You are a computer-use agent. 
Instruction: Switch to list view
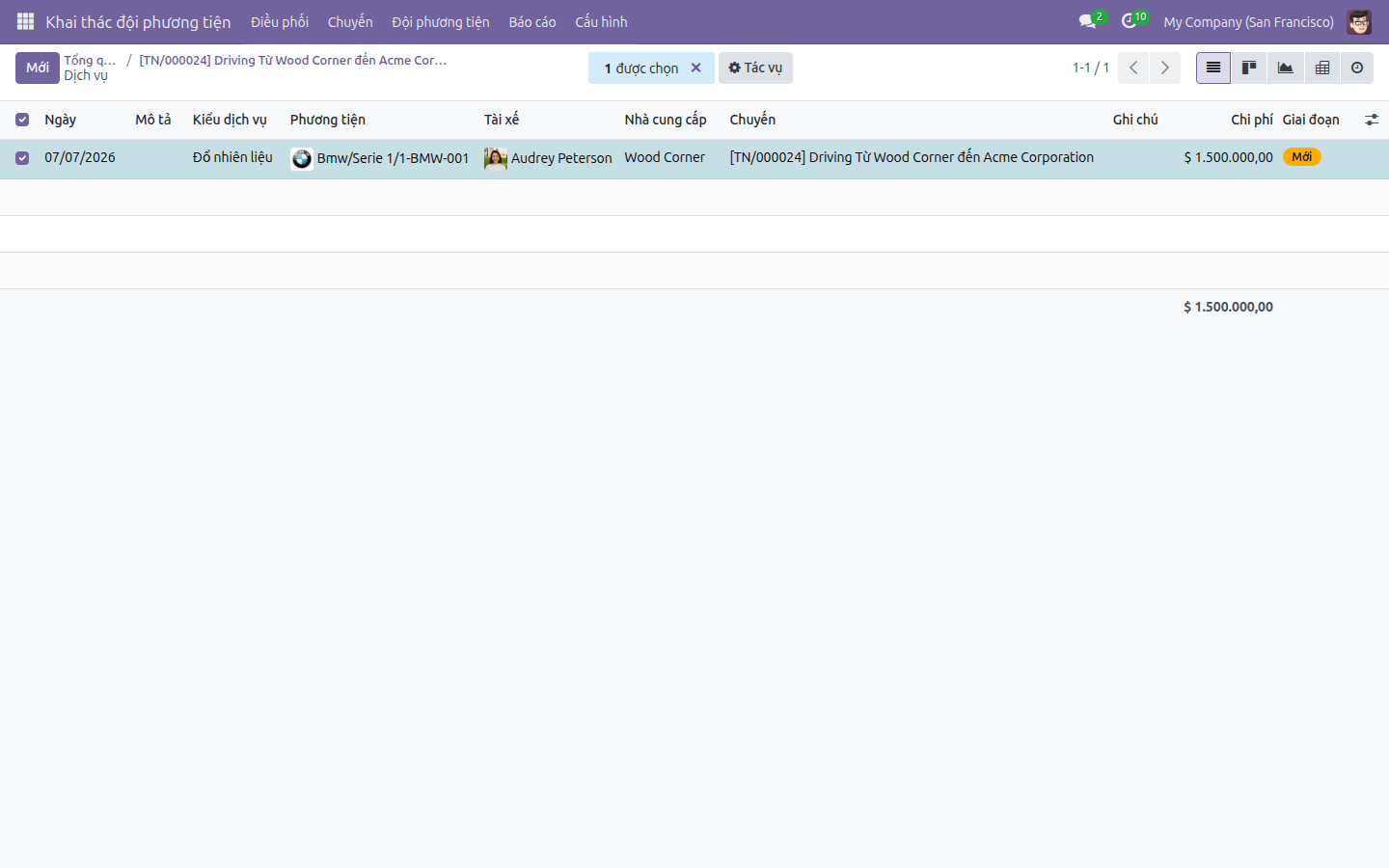[1213, 68]
